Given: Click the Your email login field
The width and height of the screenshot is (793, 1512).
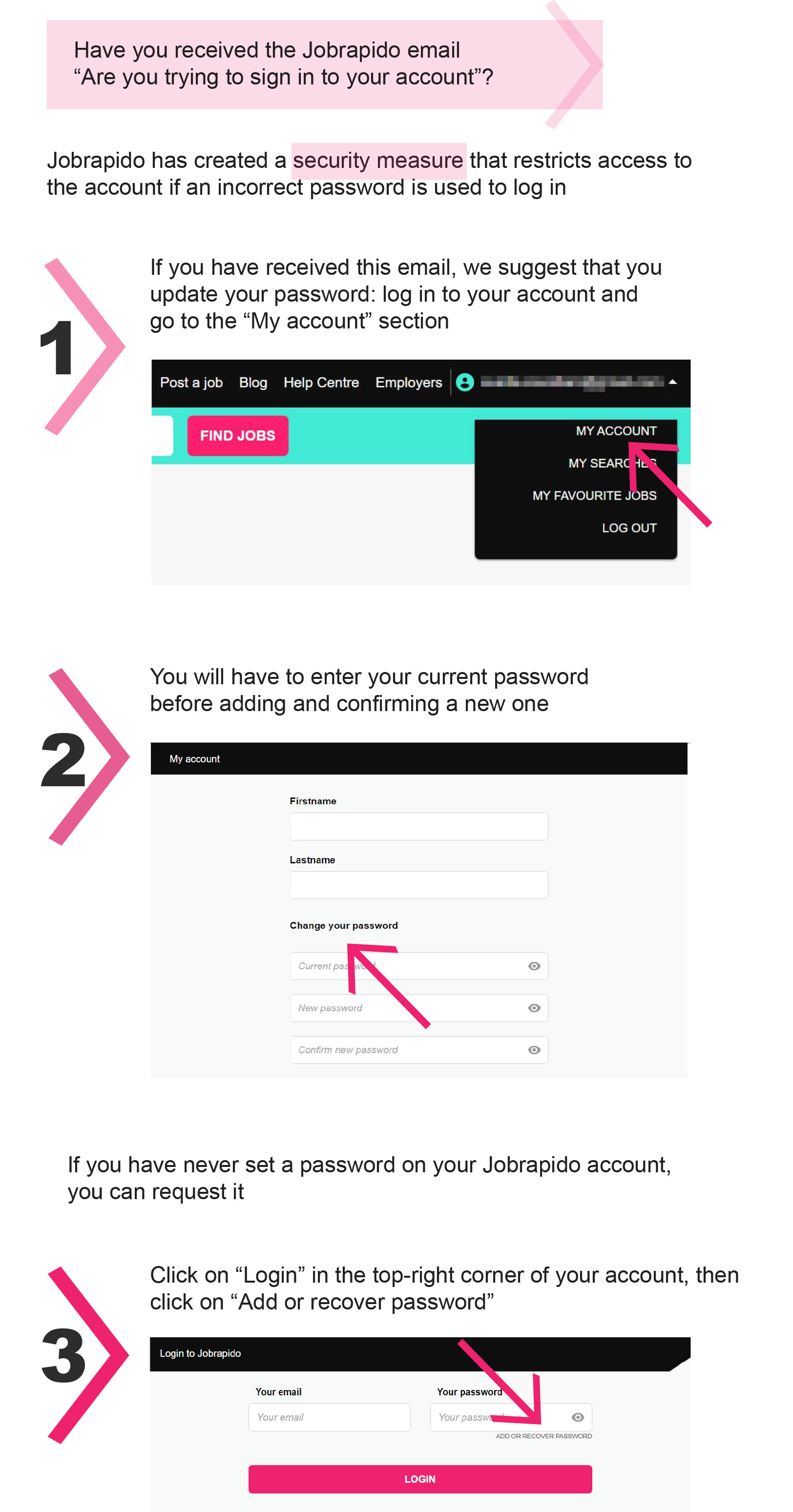Looking at the screenshot, I should click(329, 1417).
